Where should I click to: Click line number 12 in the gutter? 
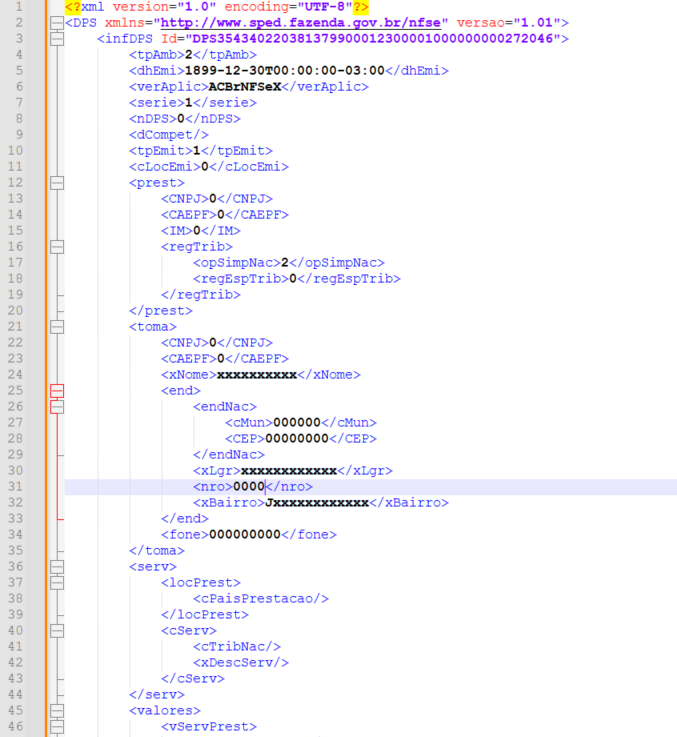click(15, 183)
